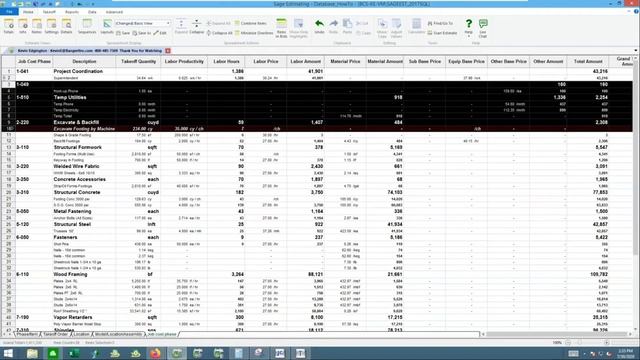Screen dimensions: 640x360
Task: Open the Notes window icon
Action: pos(37,26)
